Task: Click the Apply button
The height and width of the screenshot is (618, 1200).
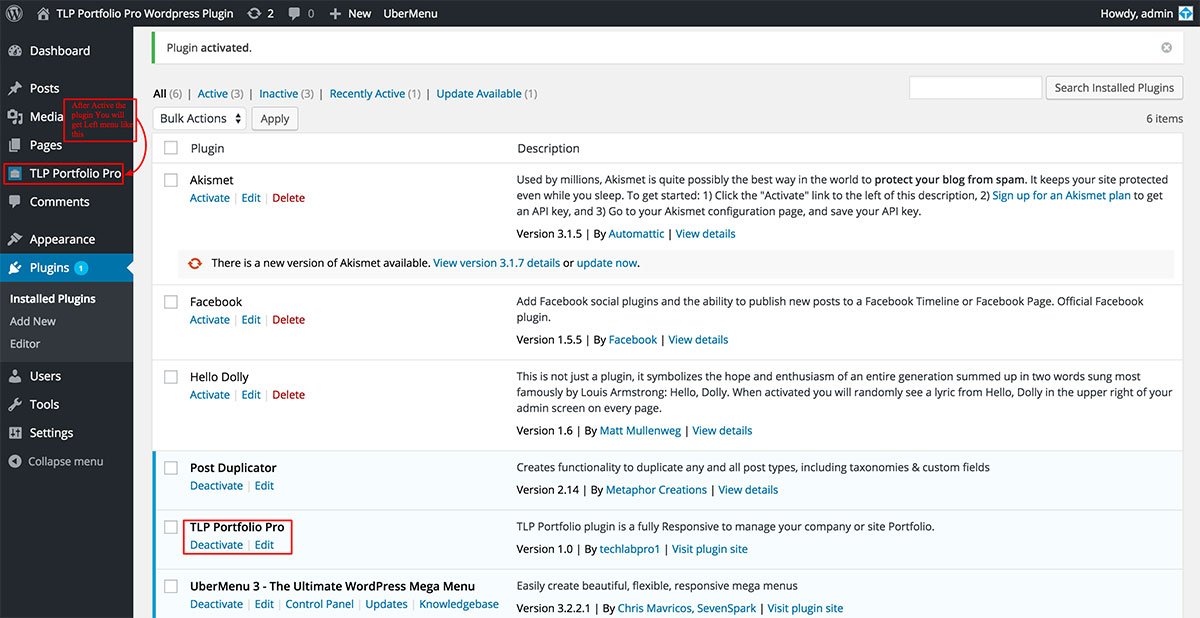Action: point(275,118)
